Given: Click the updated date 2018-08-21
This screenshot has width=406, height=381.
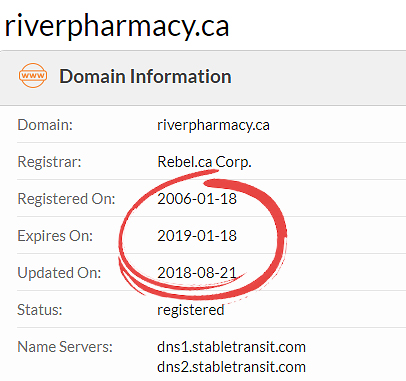Looking at the screenshot, I should 197,273.
